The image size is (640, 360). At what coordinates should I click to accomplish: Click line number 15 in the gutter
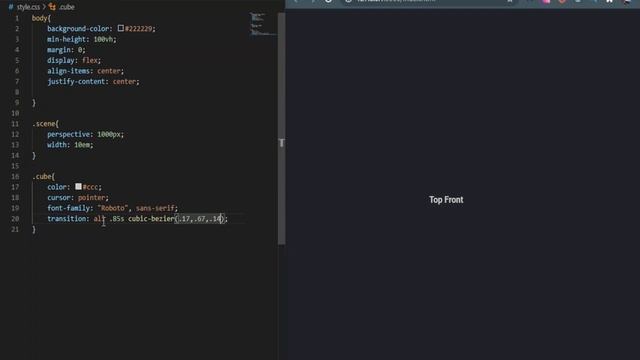[15, 166]
